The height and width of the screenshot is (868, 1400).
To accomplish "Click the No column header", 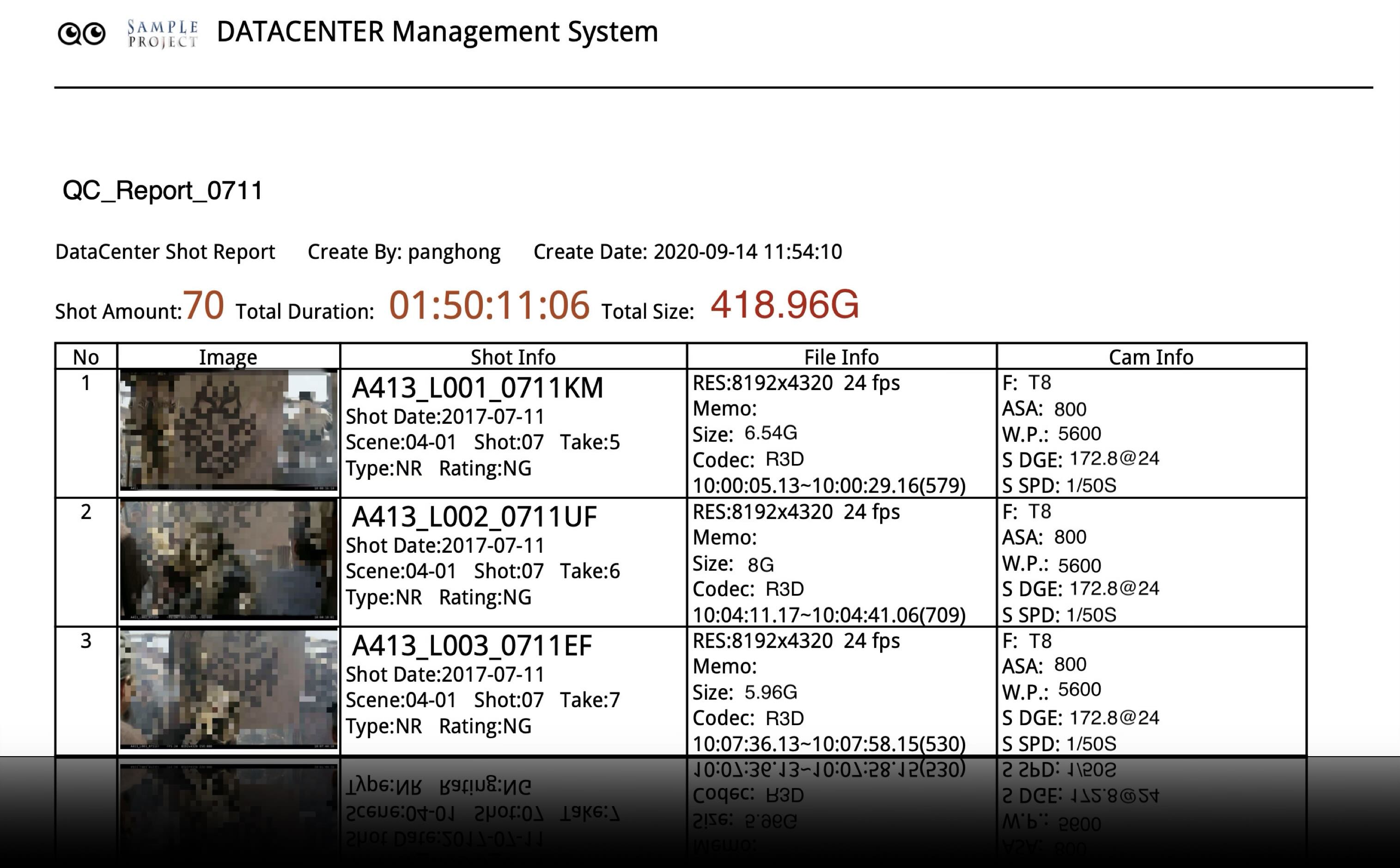I will pyautogui.click(x=86, y=357).
